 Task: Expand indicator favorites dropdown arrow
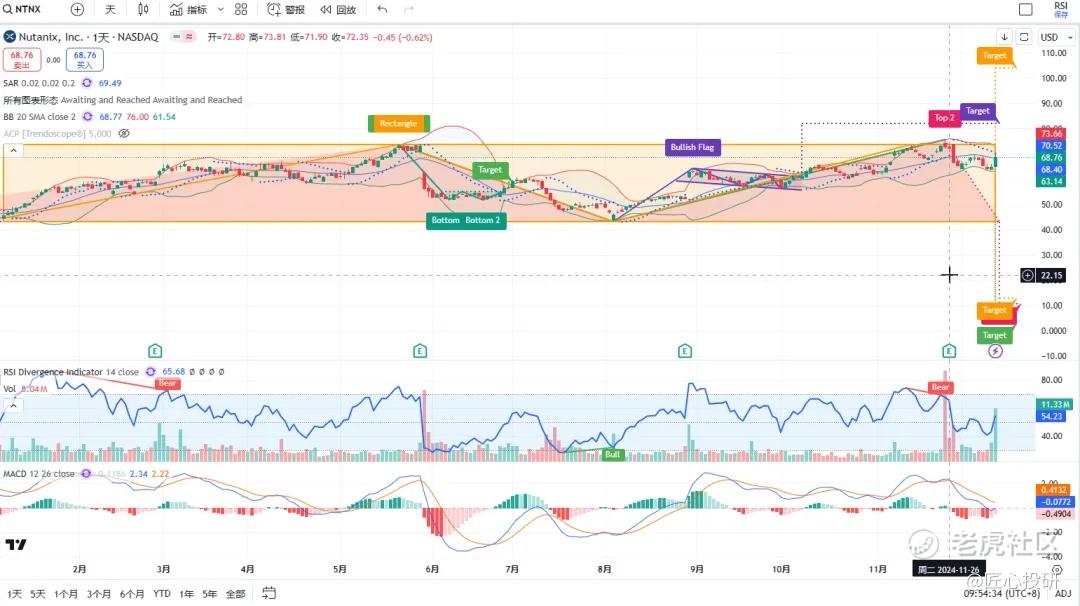pyautogui.click(x=220, y=10)
